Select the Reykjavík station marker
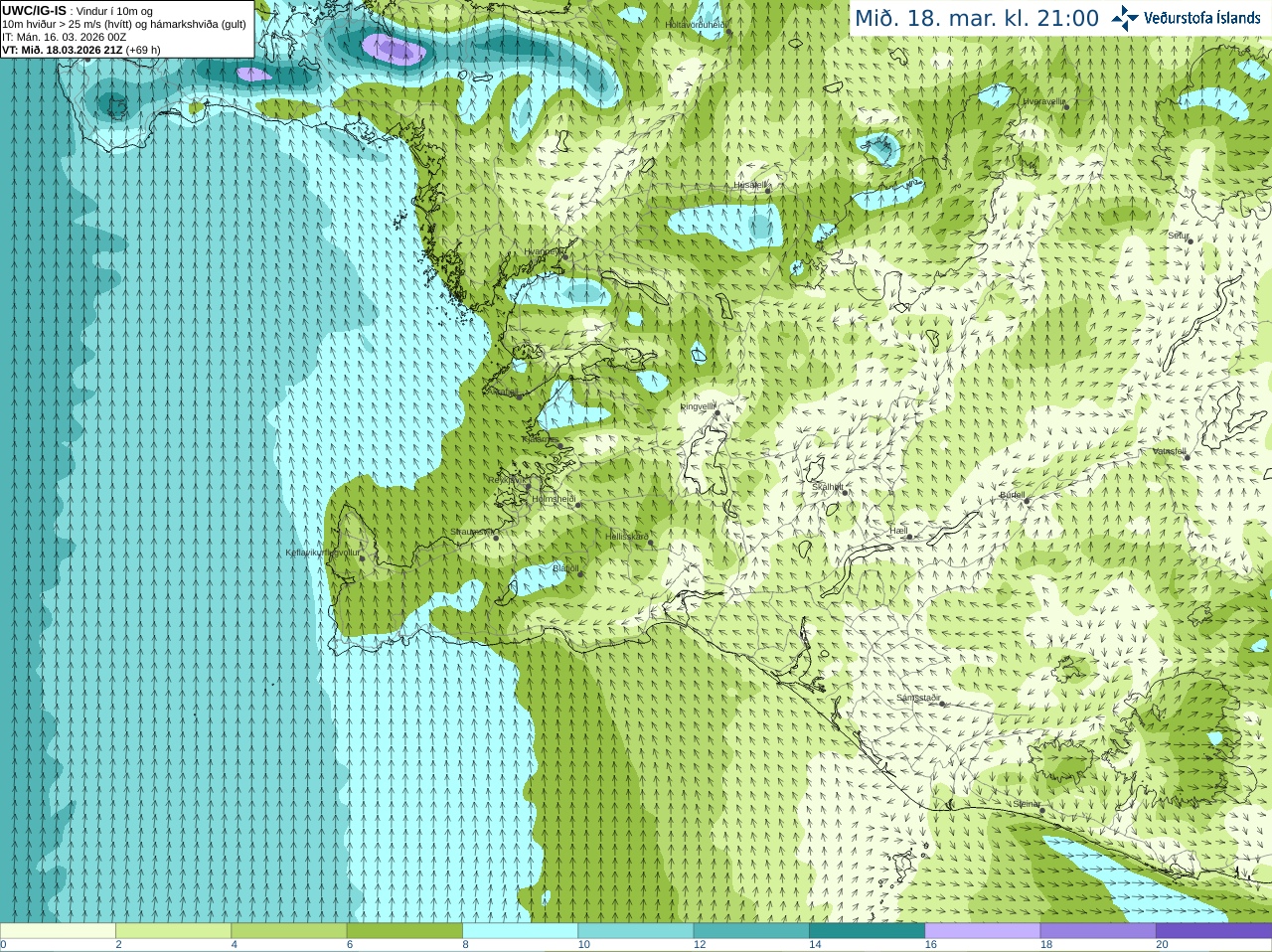Viewport: 1272px width, 952px height. click(527, 485)
